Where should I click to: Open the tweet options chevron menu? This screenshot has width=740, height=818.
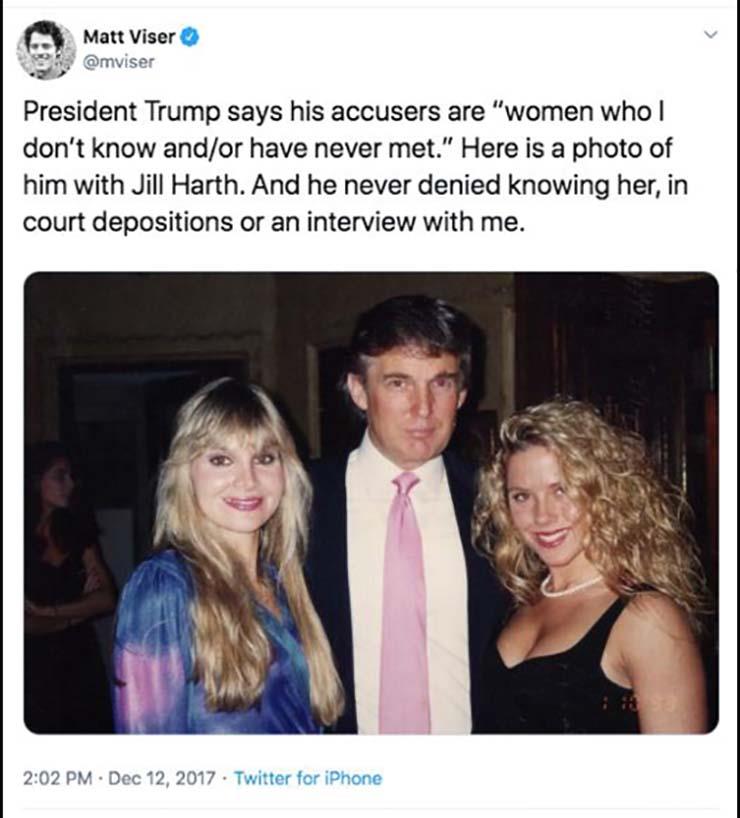(711, 35)
